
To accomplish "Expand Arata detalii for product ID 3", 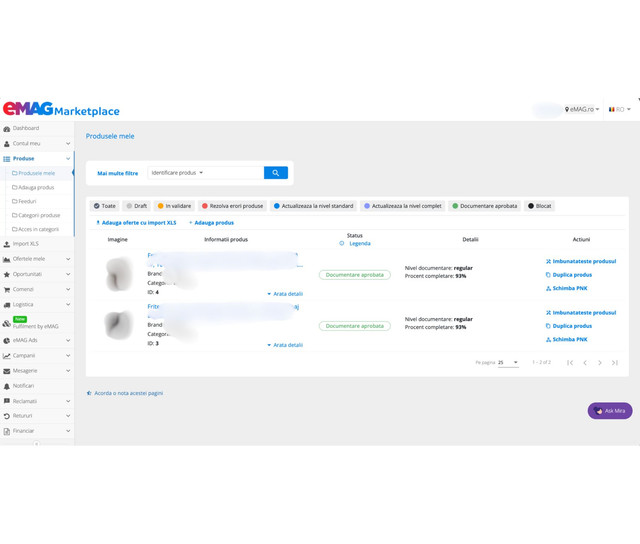I will click(285, 345).
